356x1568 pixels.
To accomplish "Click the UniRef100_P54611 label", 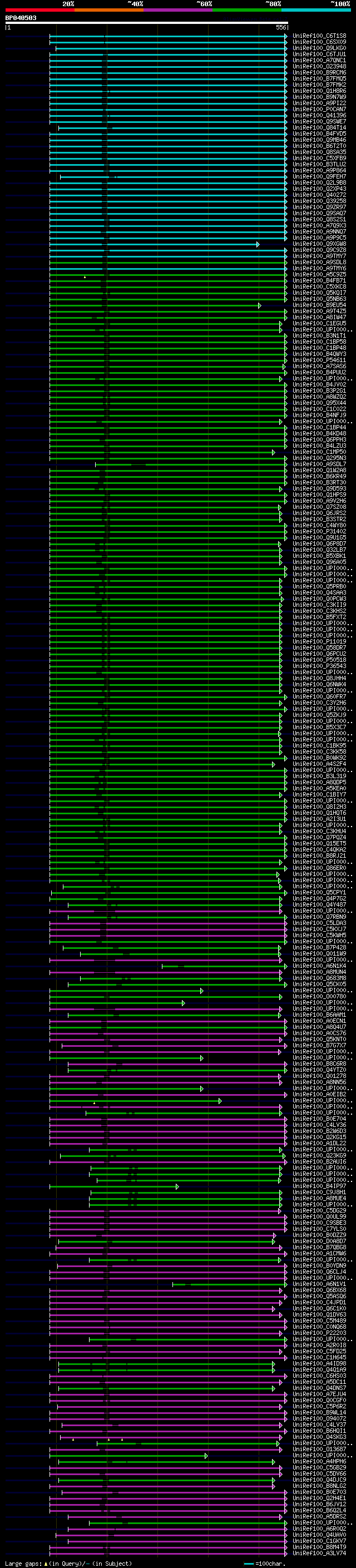I will click(319, 360).
